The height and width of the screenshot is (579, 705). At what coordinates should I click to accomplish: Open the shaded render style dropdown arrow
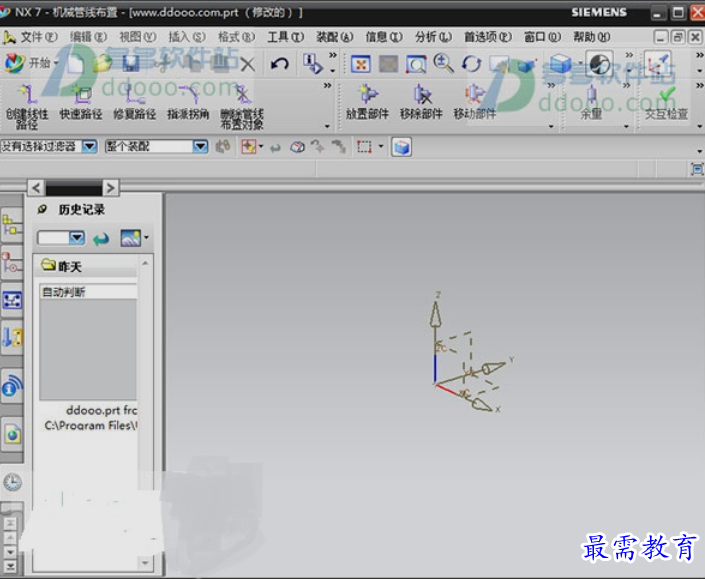pyautogui.click(x=580, y=63)
